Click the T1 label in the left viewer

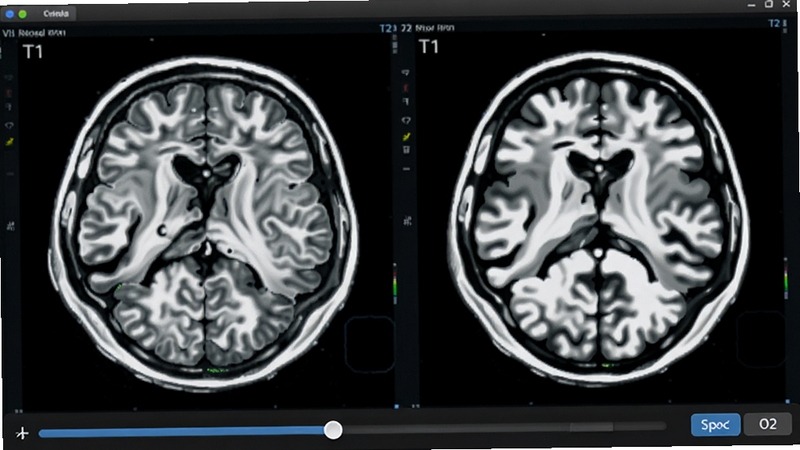click(x=33, y=52)
